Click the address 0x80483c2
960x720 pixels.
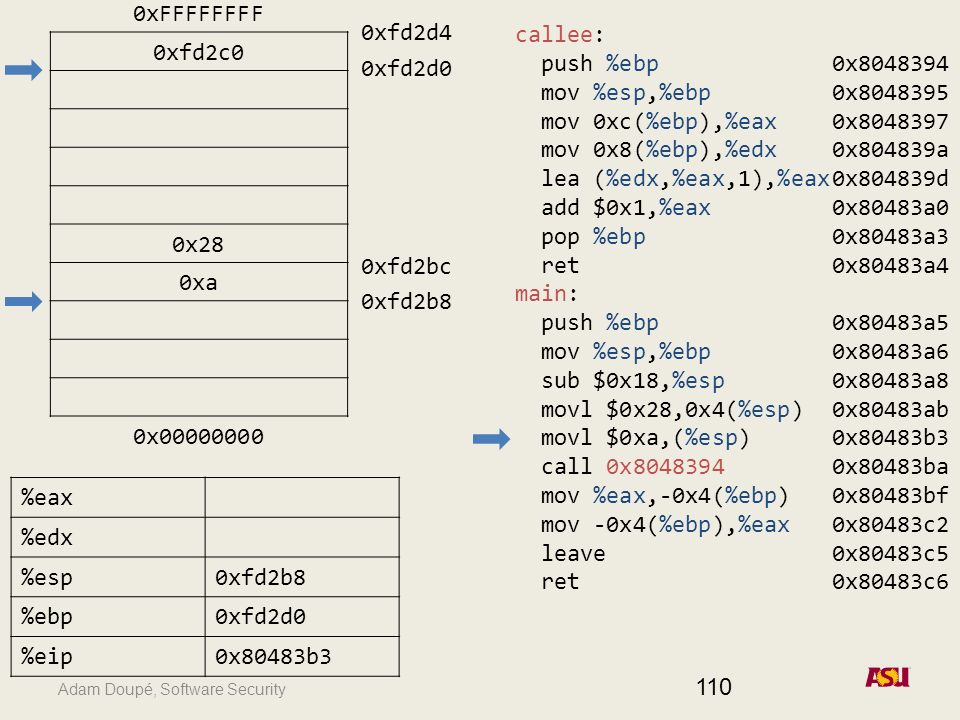coord(890,525)
